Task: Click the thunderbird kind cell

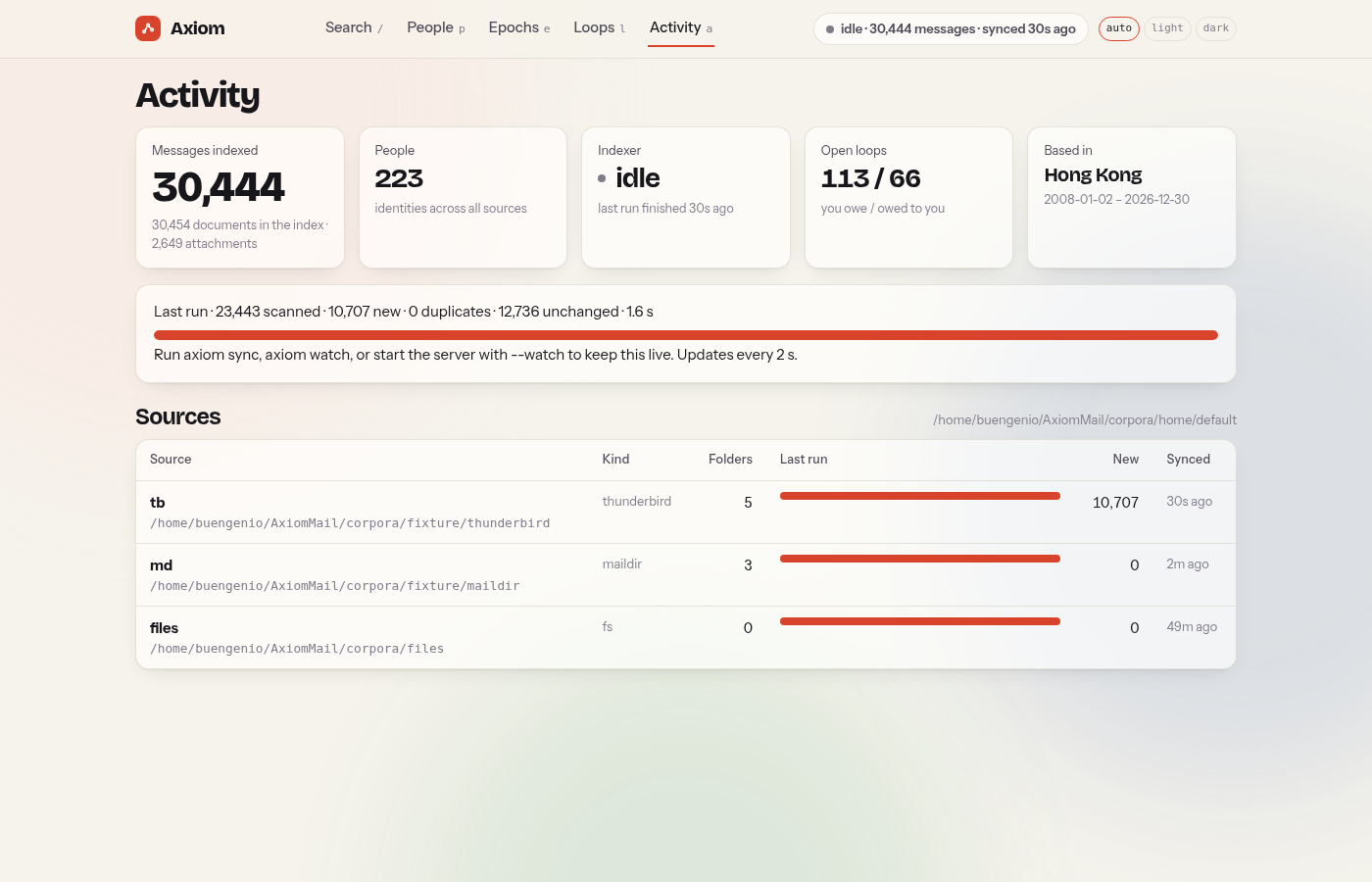Action: point(637,501)
